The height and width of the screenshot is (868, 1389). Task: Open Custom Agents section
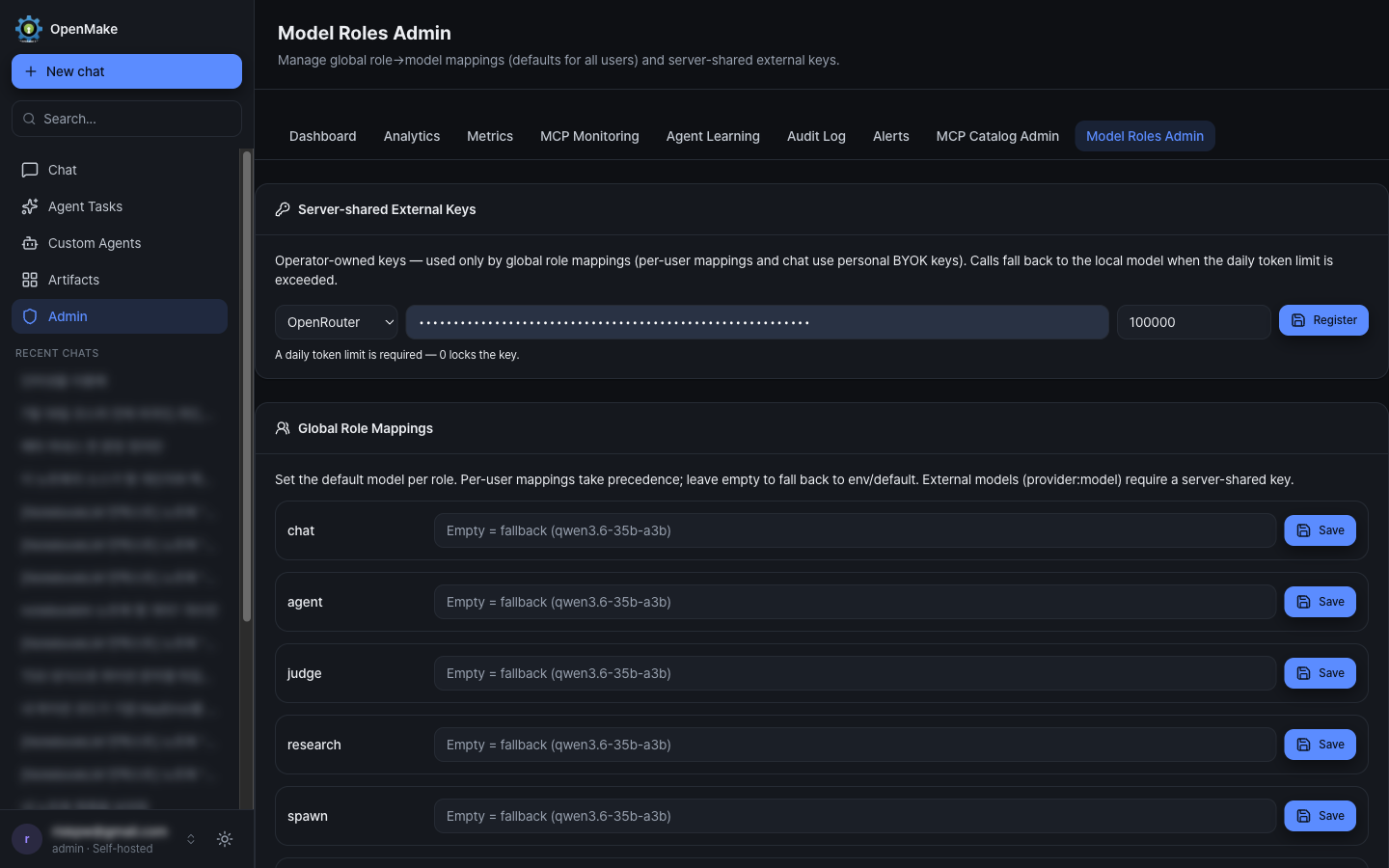click(120, 243)
